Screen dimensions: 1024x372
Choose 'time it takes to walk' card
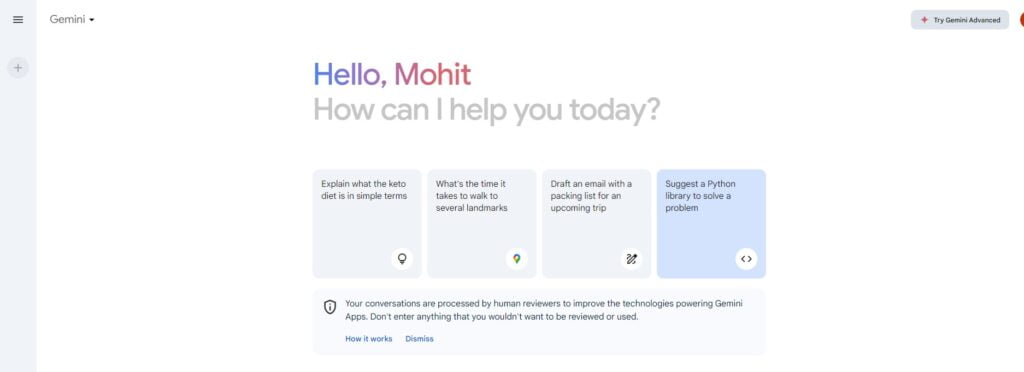pyautogui.click(x=482, y=224)
